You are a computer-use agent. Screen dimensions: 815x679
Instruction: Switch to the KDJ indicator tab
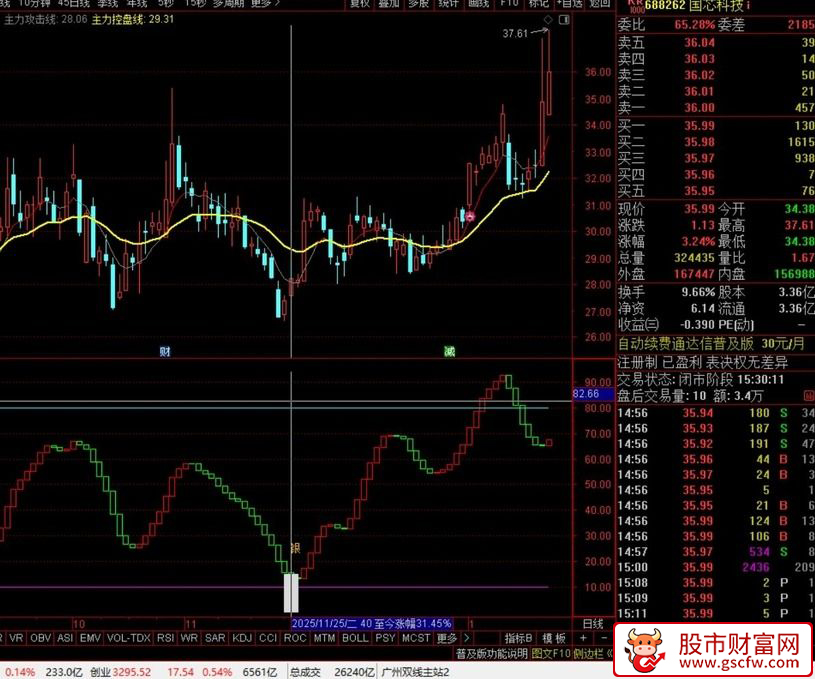pos(243,637)
